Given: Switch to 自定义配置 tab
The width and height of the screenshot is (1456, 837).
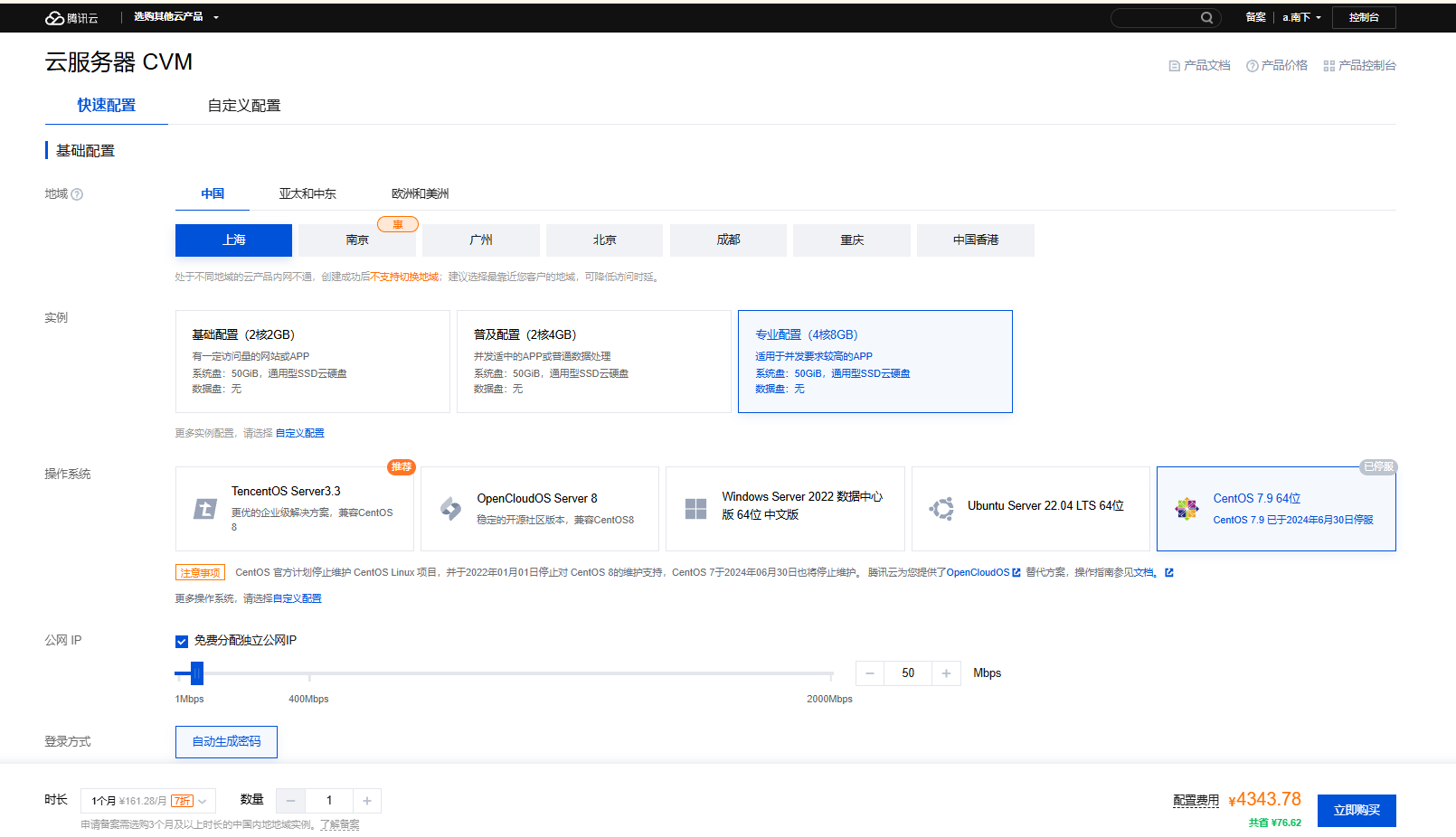Looking at the screenshot, I should coord(244,106).
